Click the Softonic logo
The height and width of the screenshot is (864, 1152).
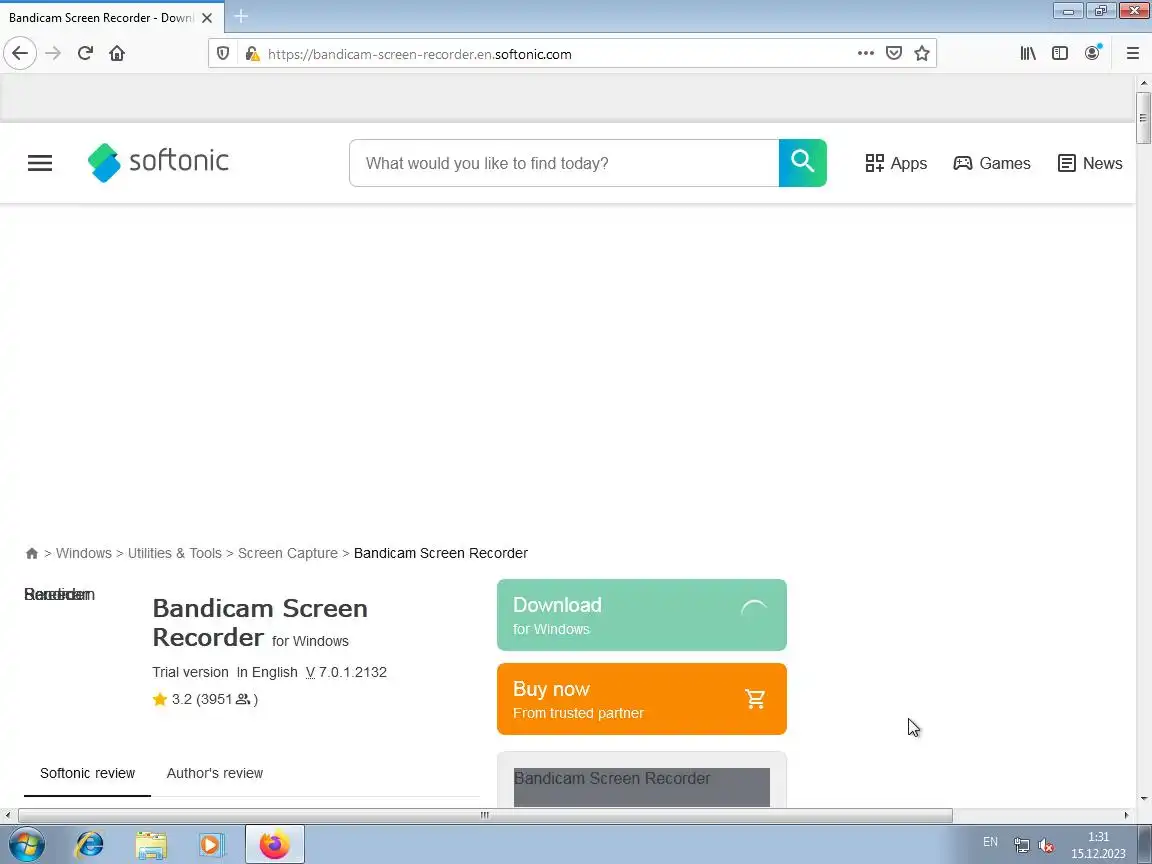pos(158,162)
